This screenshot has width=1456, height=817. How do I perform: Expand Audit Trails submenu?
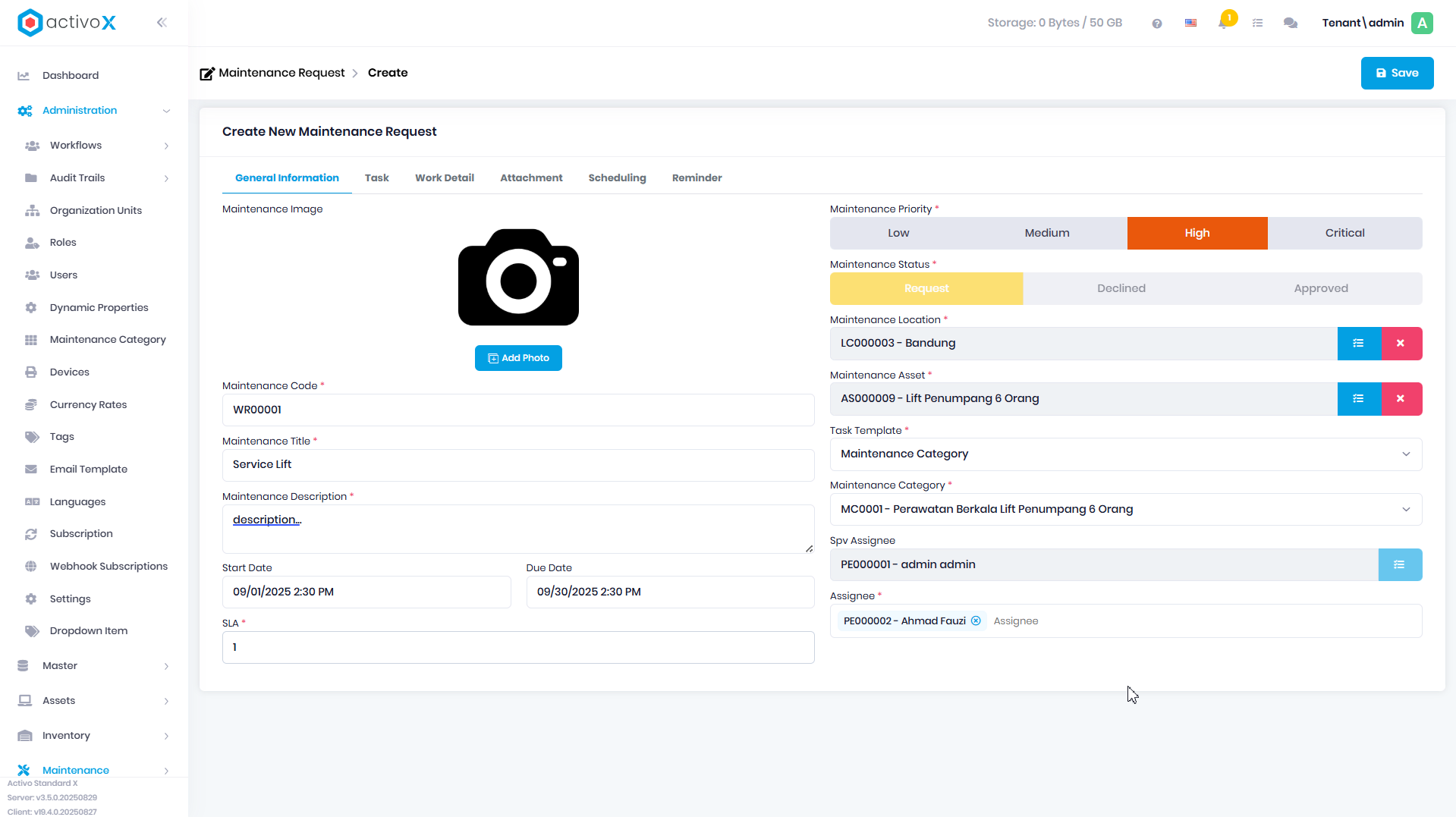(x=166, y=178)
